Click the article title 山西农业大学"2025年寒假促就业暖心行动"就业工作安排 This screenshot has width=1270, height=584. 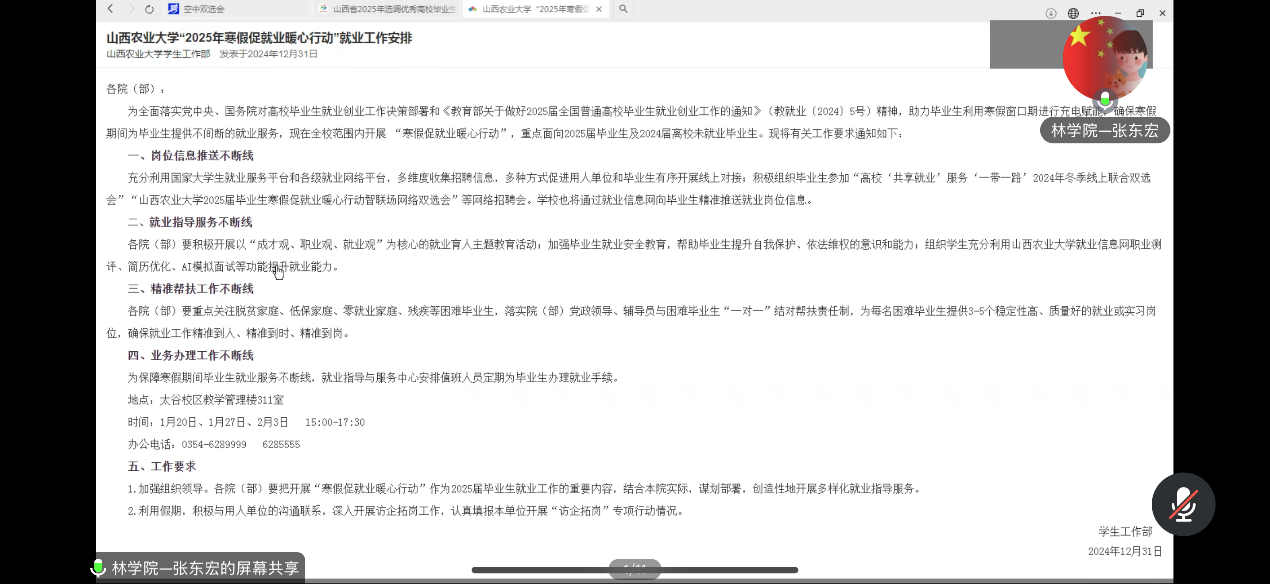pos(259,38)
